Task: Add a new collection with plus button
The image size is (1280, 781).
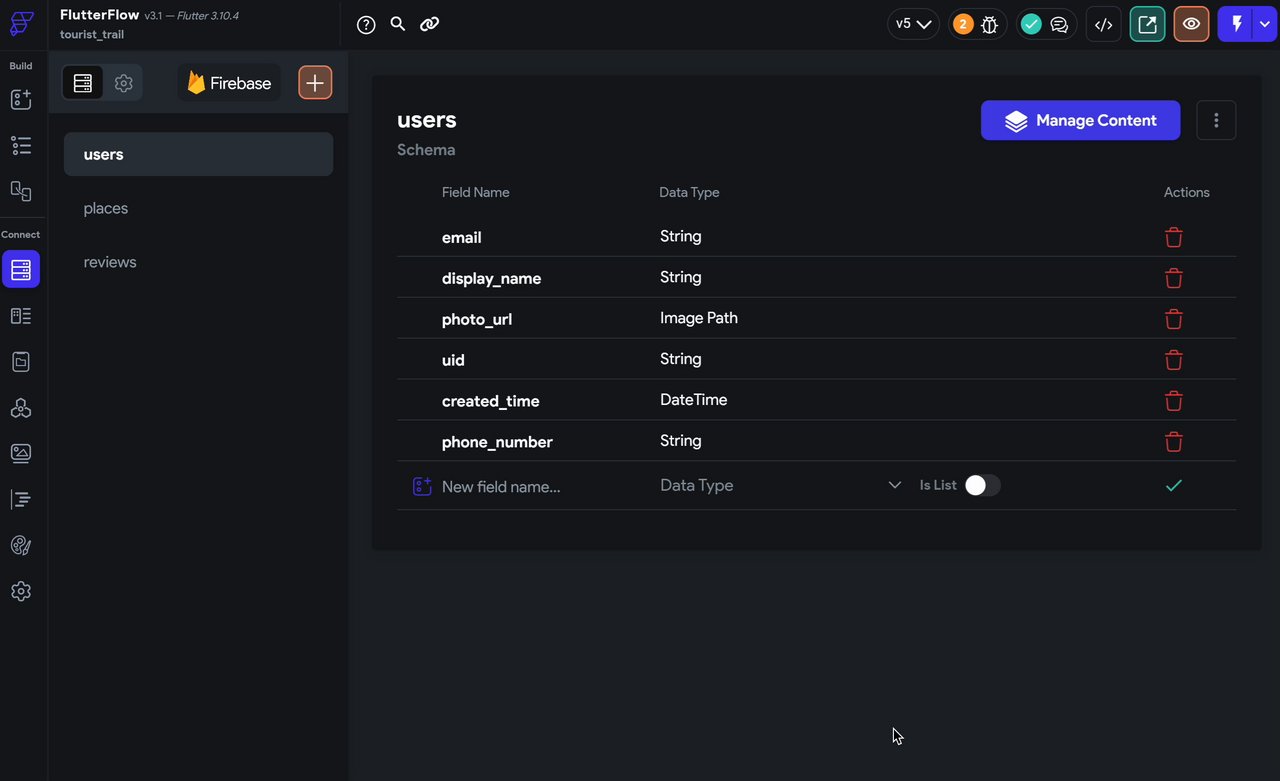Action: (x=315, y=83)
